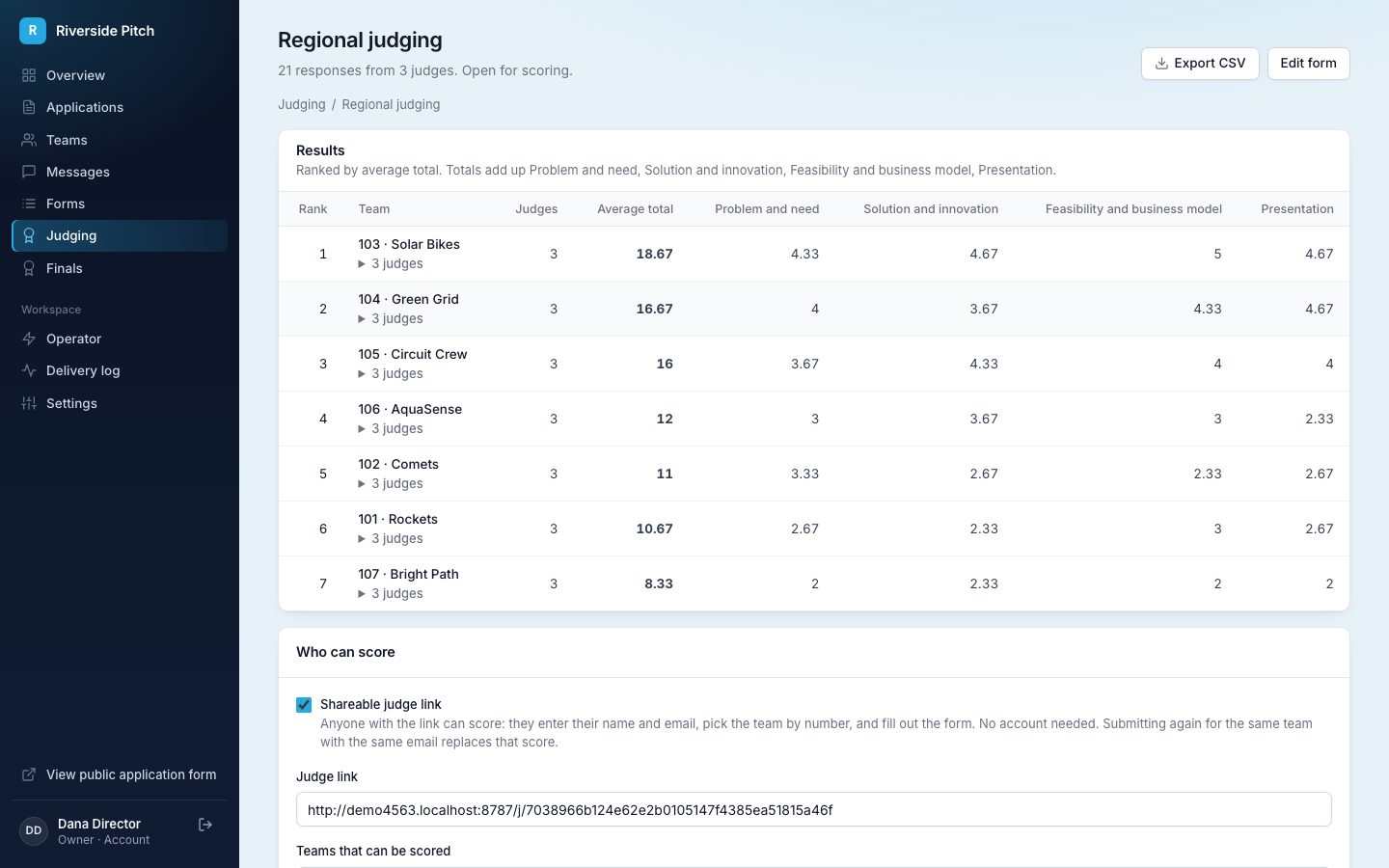This screenshot has width=1389, height=868.
Task: Click the Forms list icon
Action: click(29, 203)
